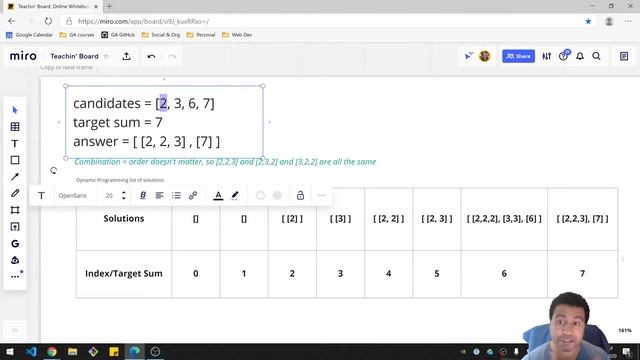Open more options in text toolbar
Viewport: 640px width, 360px height.
click(322, 196)
